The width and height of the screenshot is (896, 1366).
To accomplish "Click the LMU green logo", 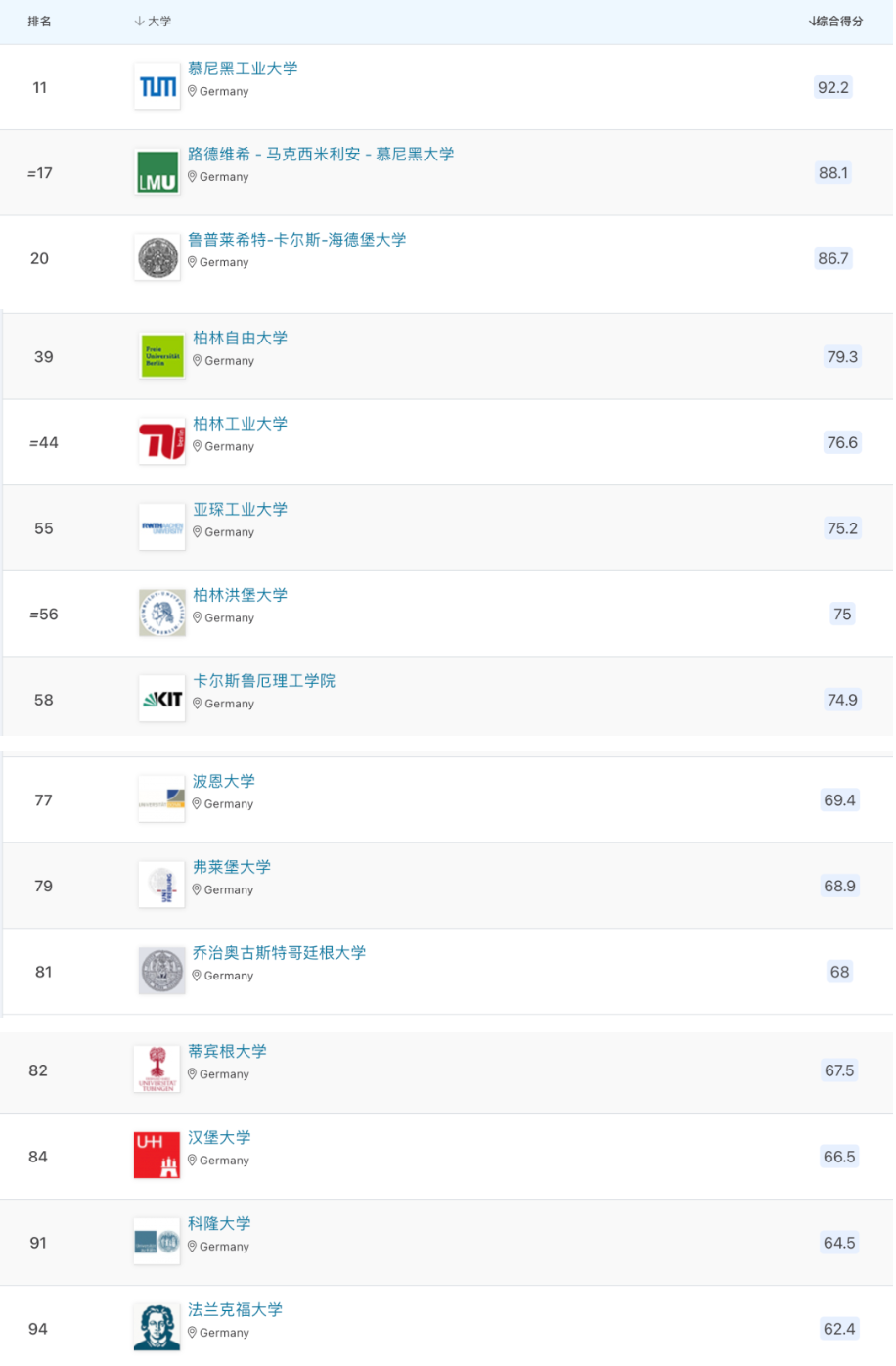I will (157, 173).
